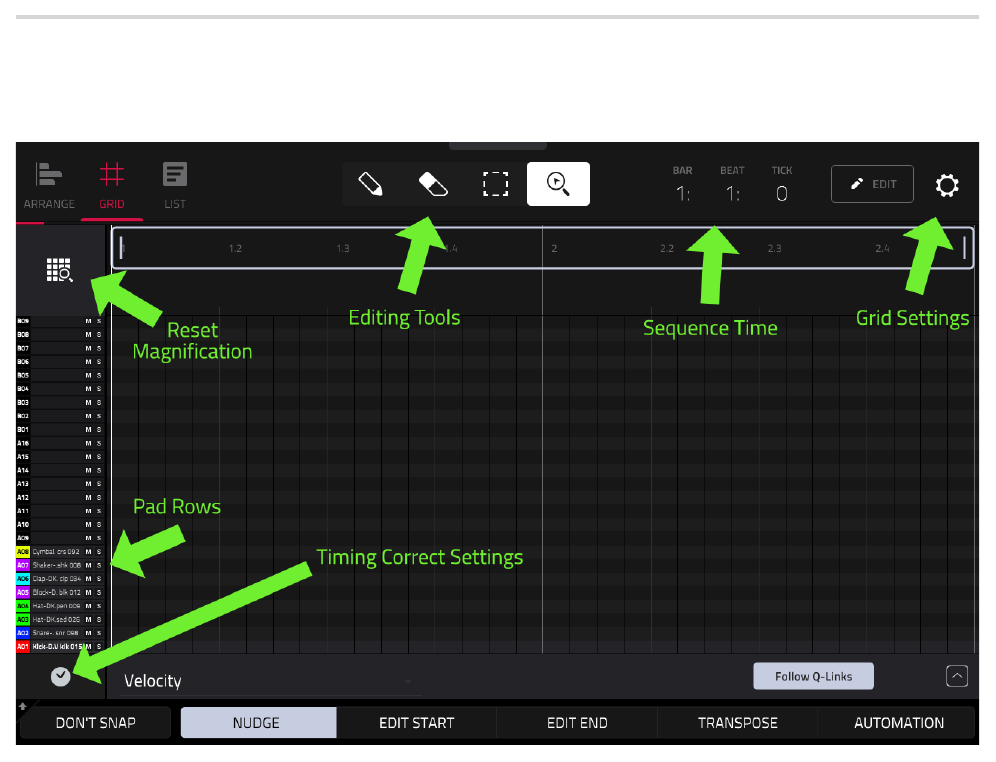Mute pad A08 Cymbal
996x762 pixels.
pos(88,552)
